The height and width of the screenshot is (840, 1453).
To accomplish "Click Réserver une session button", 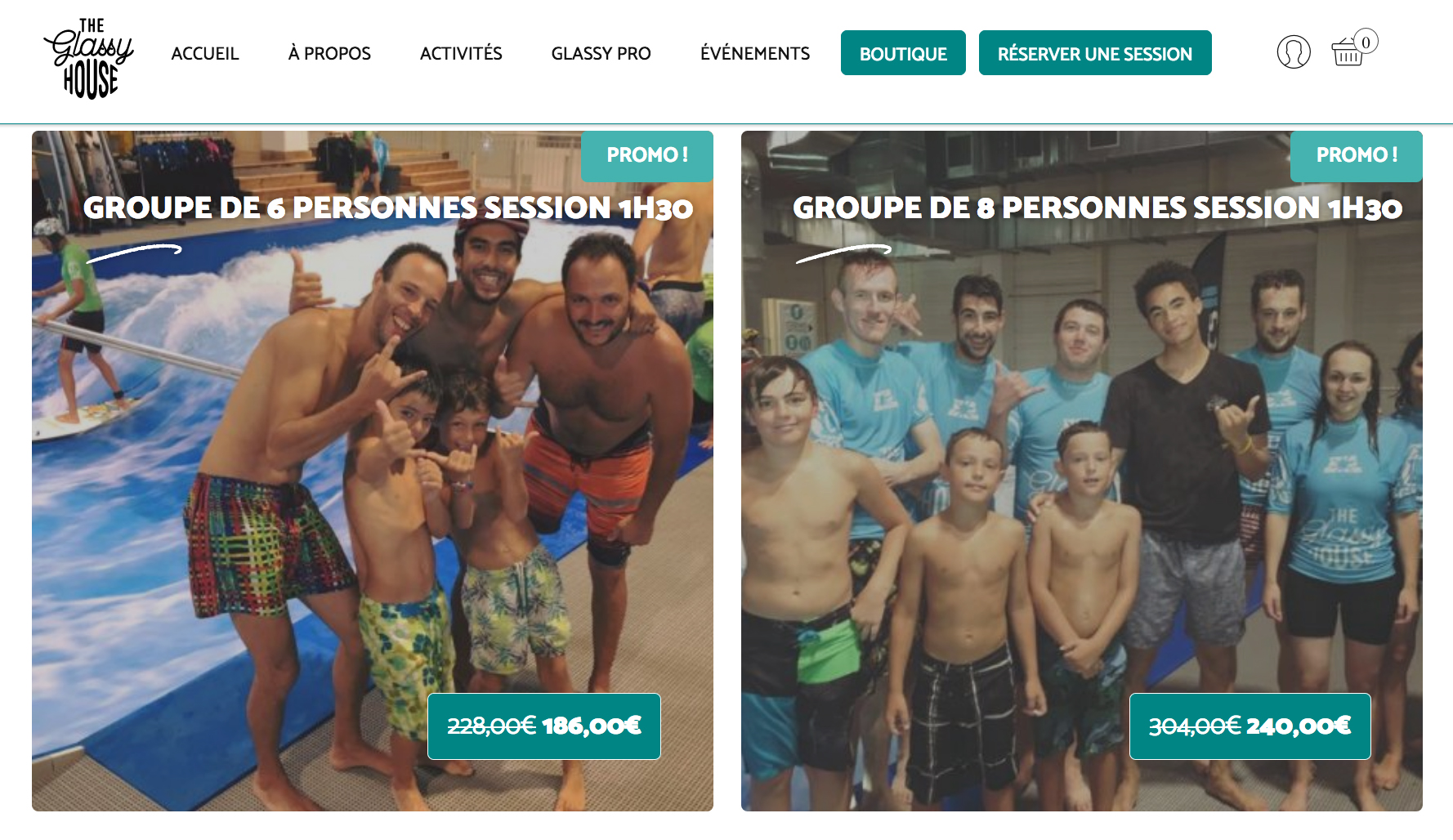I will pos(1095,53).
